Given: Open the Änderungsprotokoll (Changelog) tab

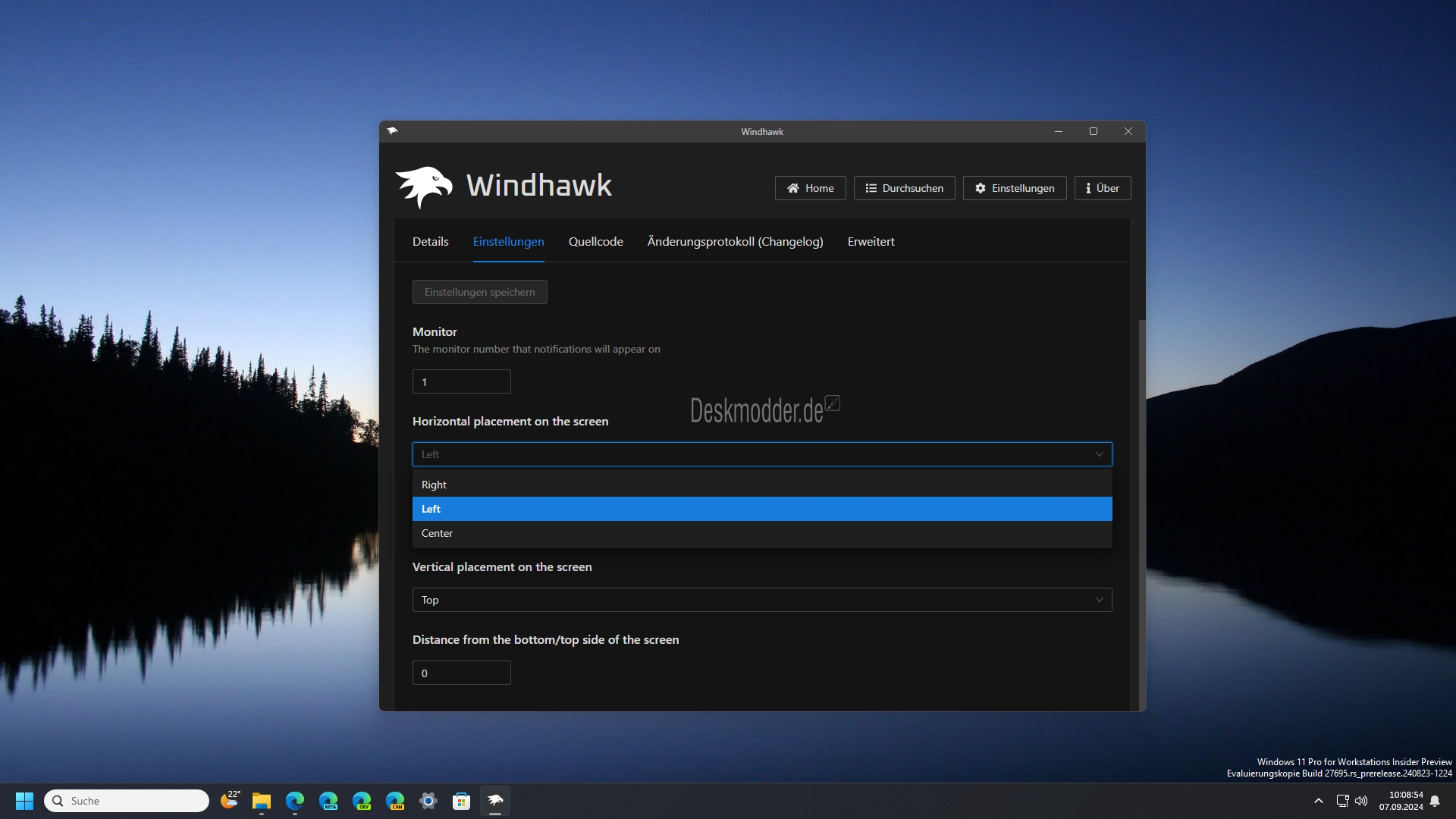Looking at the screenshot, I should coord(735,241).
